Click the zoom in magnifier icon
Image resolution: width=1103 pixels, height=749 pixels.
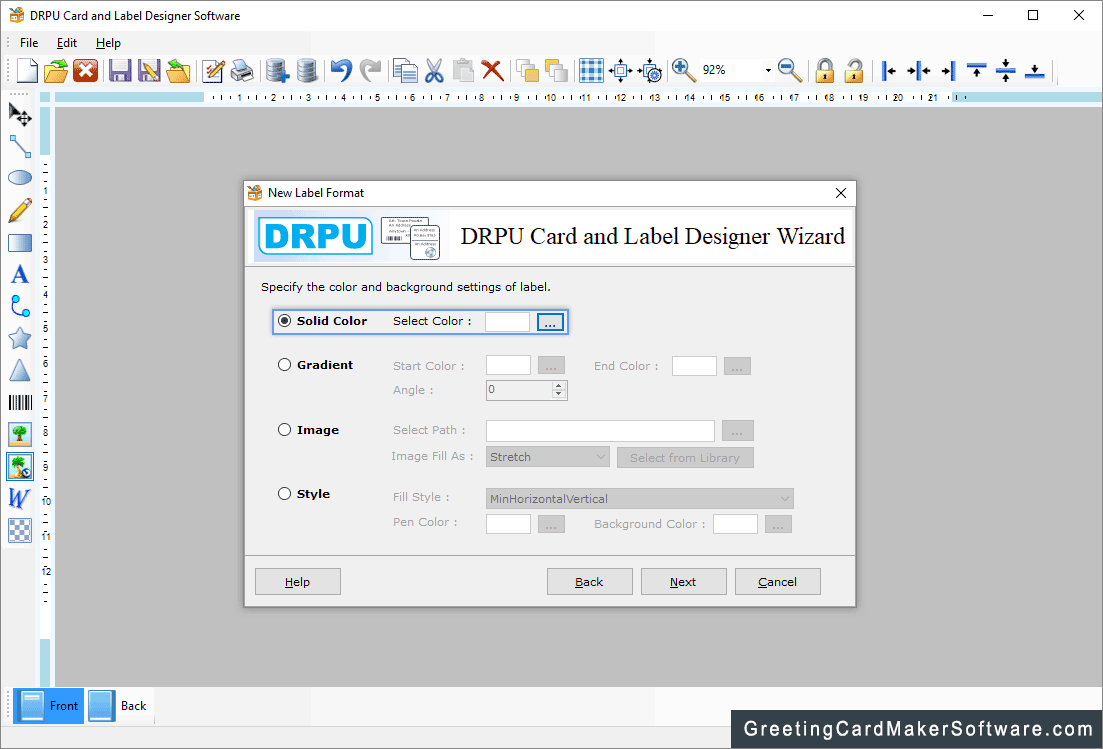683,70
